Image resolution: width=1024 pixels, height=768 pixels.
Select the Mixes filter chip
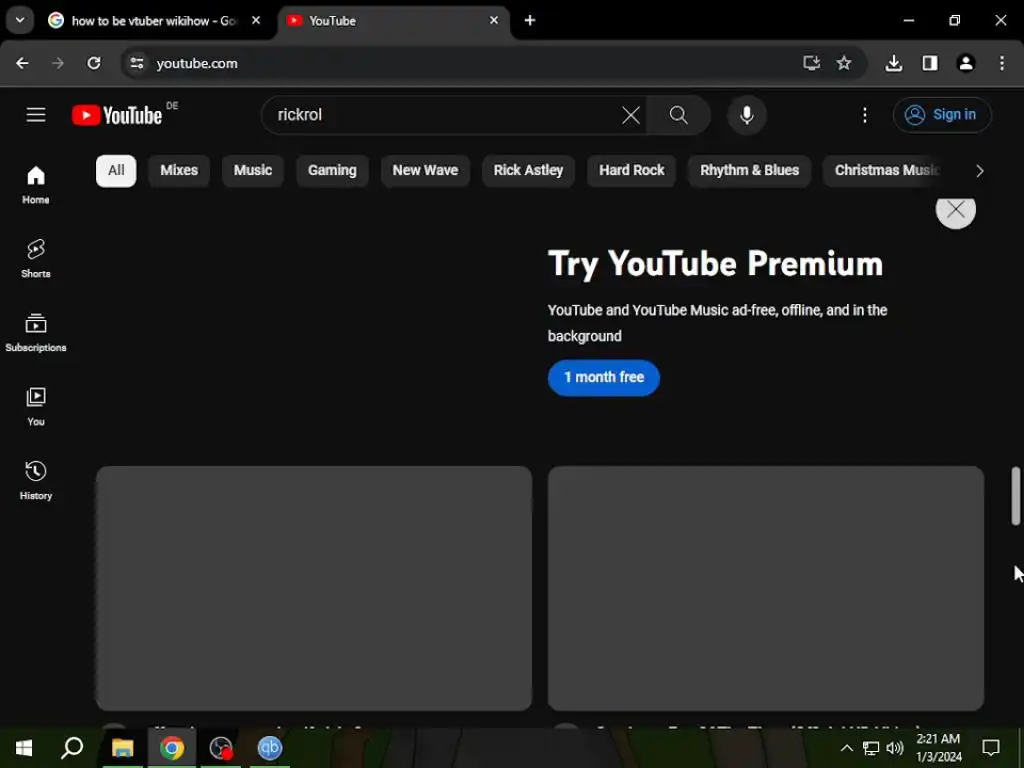[179, 170]
